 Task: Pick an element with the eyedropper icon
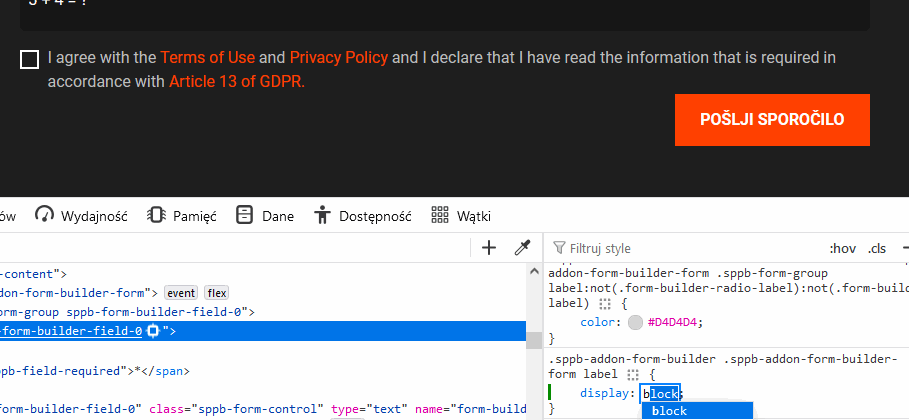(x=521, y=248)
